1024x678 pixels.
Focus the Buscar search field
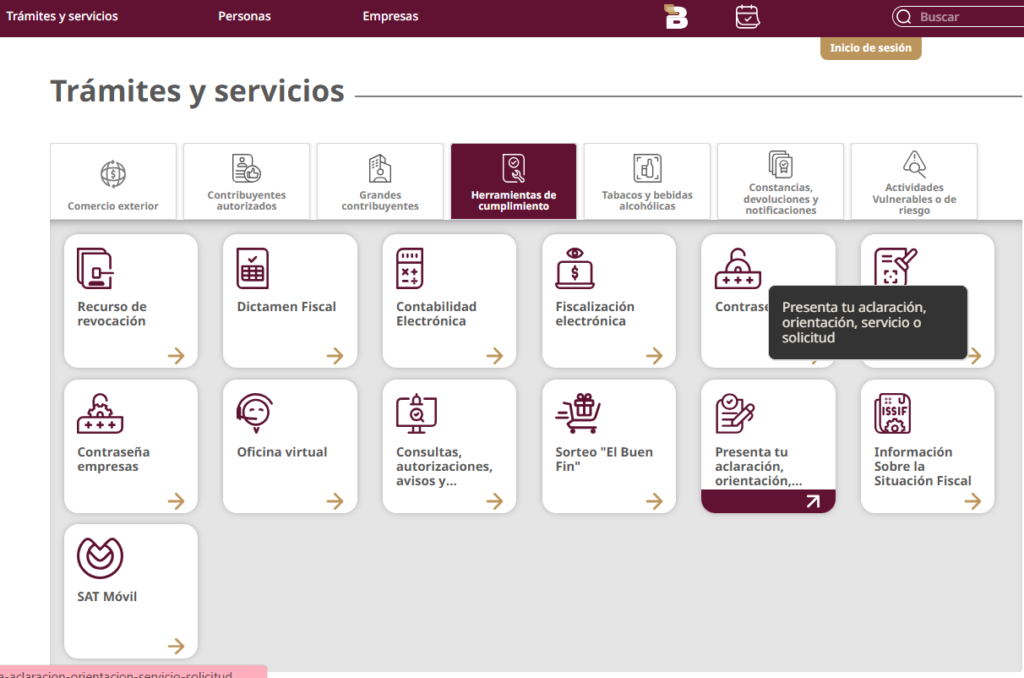[958, 17]
